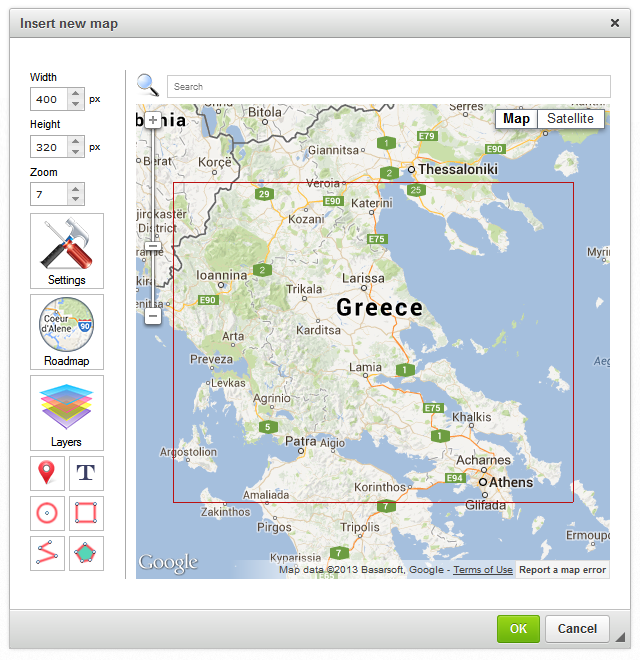
Task: Increase the Width value with up arrow
Action: point(76,94)
